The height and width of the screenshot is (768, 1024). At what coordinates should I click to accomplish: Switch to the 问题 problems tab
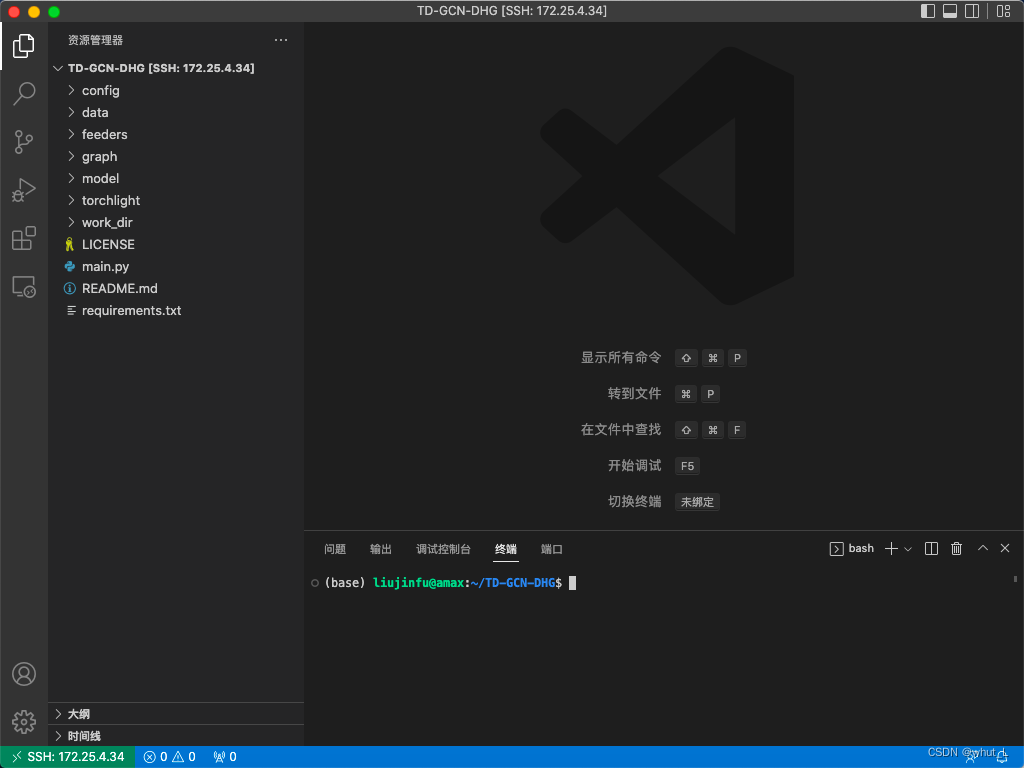point(335,549)
